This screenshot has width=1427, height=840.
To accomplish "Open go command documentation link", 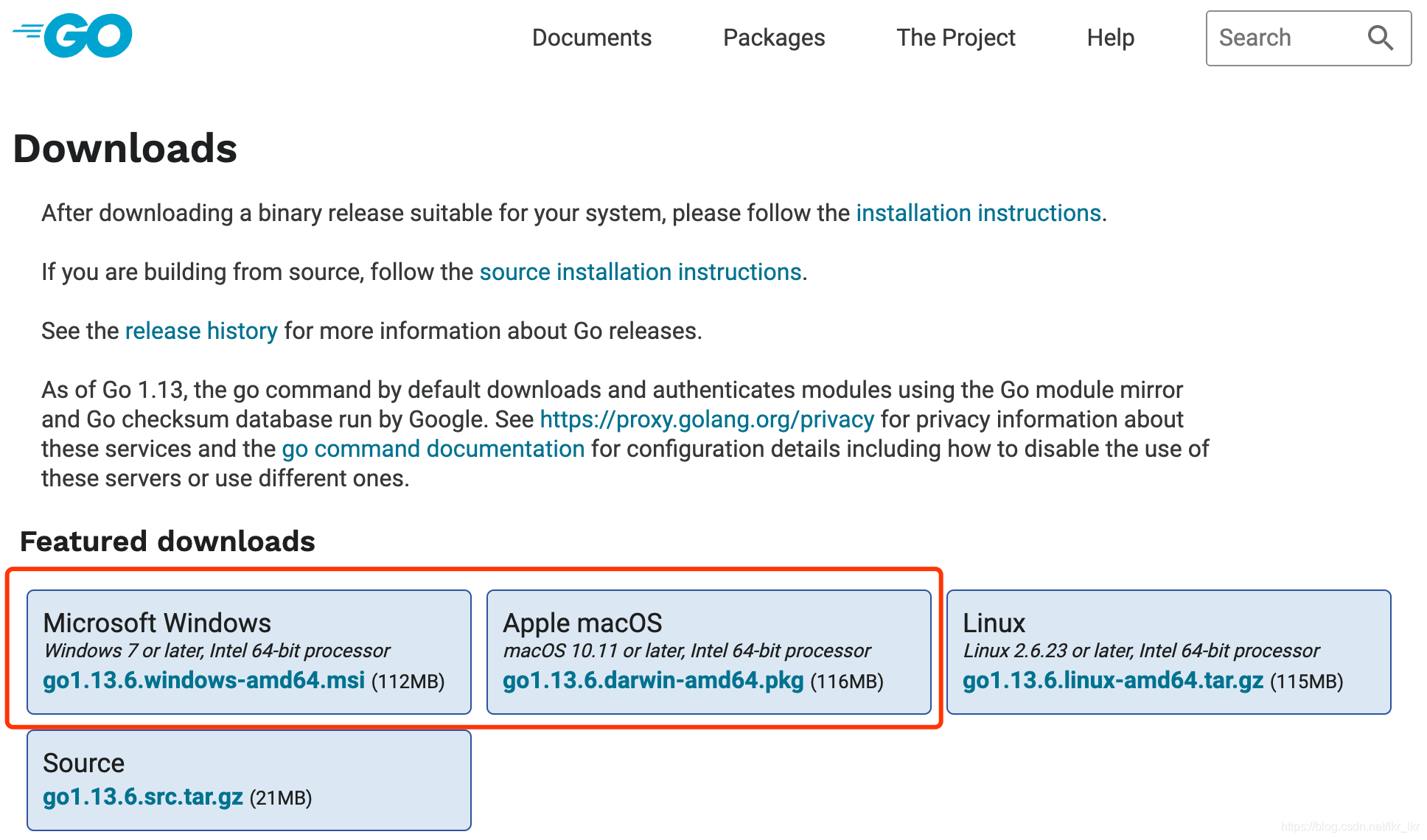I will [x=433, y=449].
